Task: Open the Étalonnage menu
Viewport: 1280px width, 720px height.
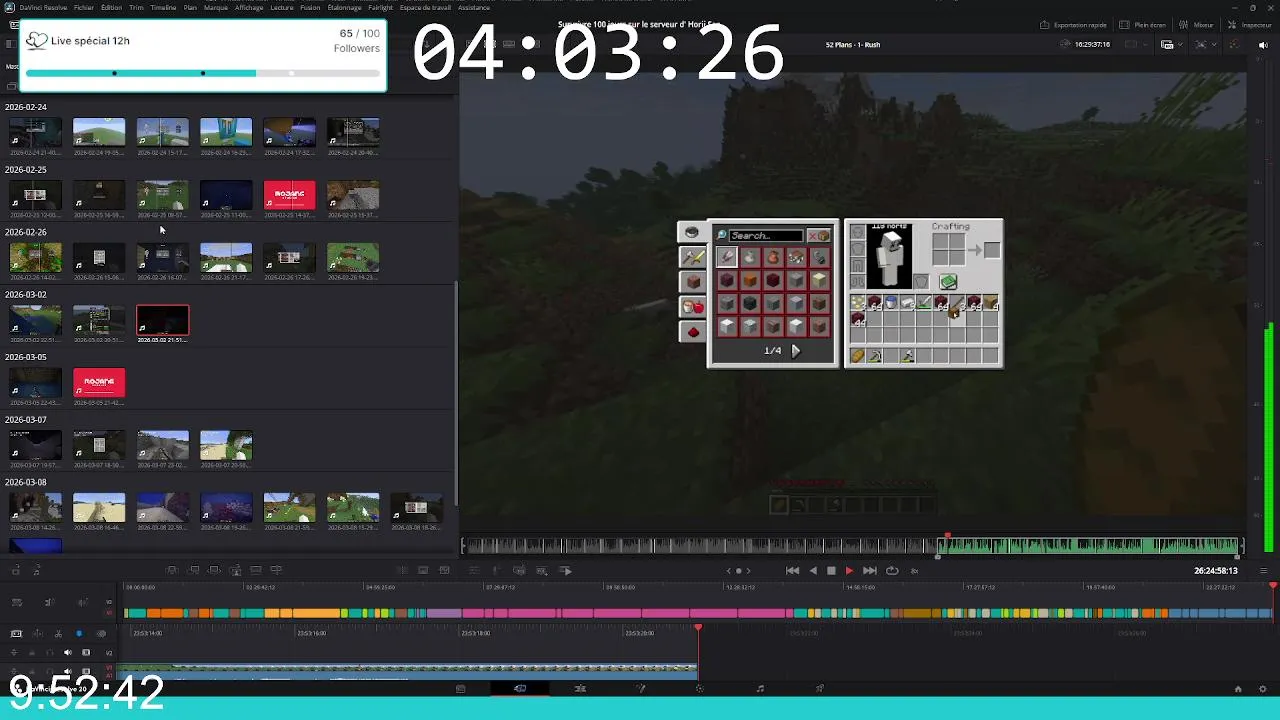Action: pos(344,7)
